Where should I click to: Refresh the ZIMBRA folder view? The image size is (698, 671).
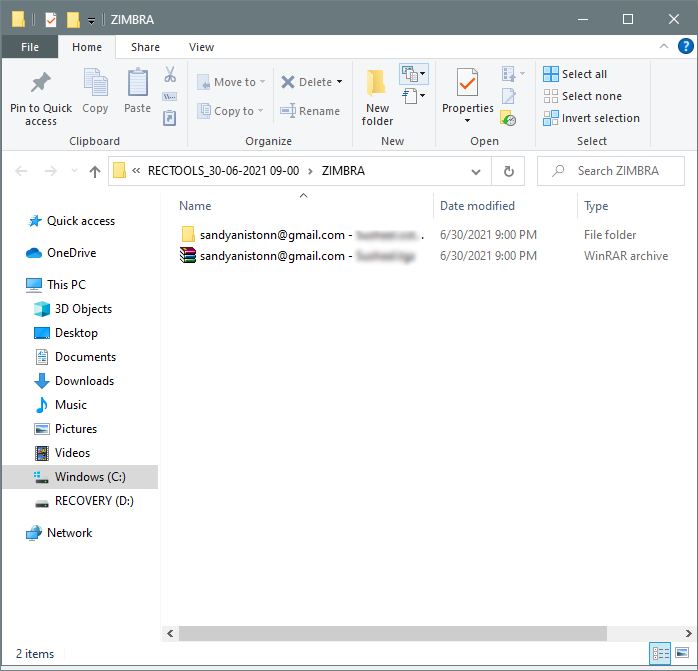coord(508,171)
